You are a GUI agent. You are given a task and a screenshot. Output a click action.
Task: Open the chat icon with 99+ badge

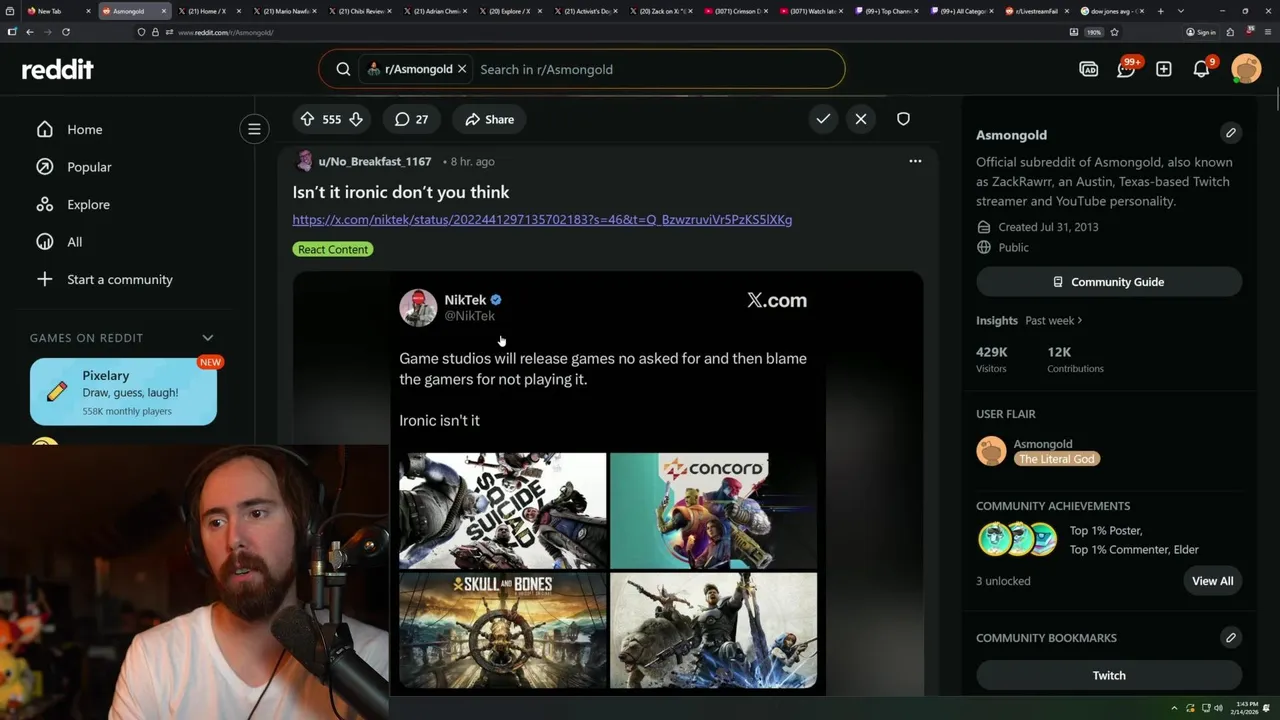[1126, 69]
